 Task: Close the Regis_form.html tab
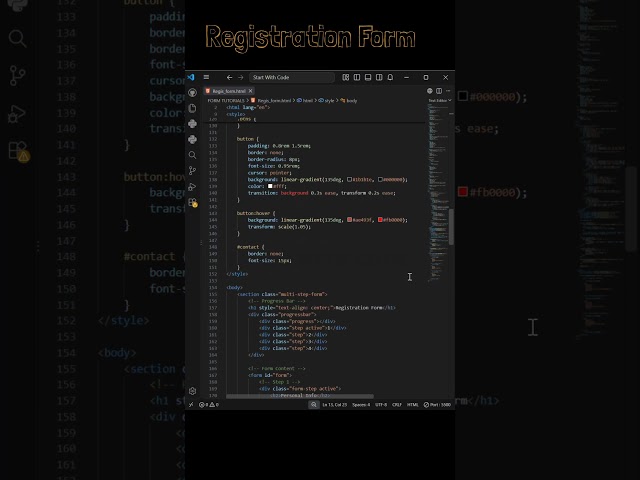[250, 91]
